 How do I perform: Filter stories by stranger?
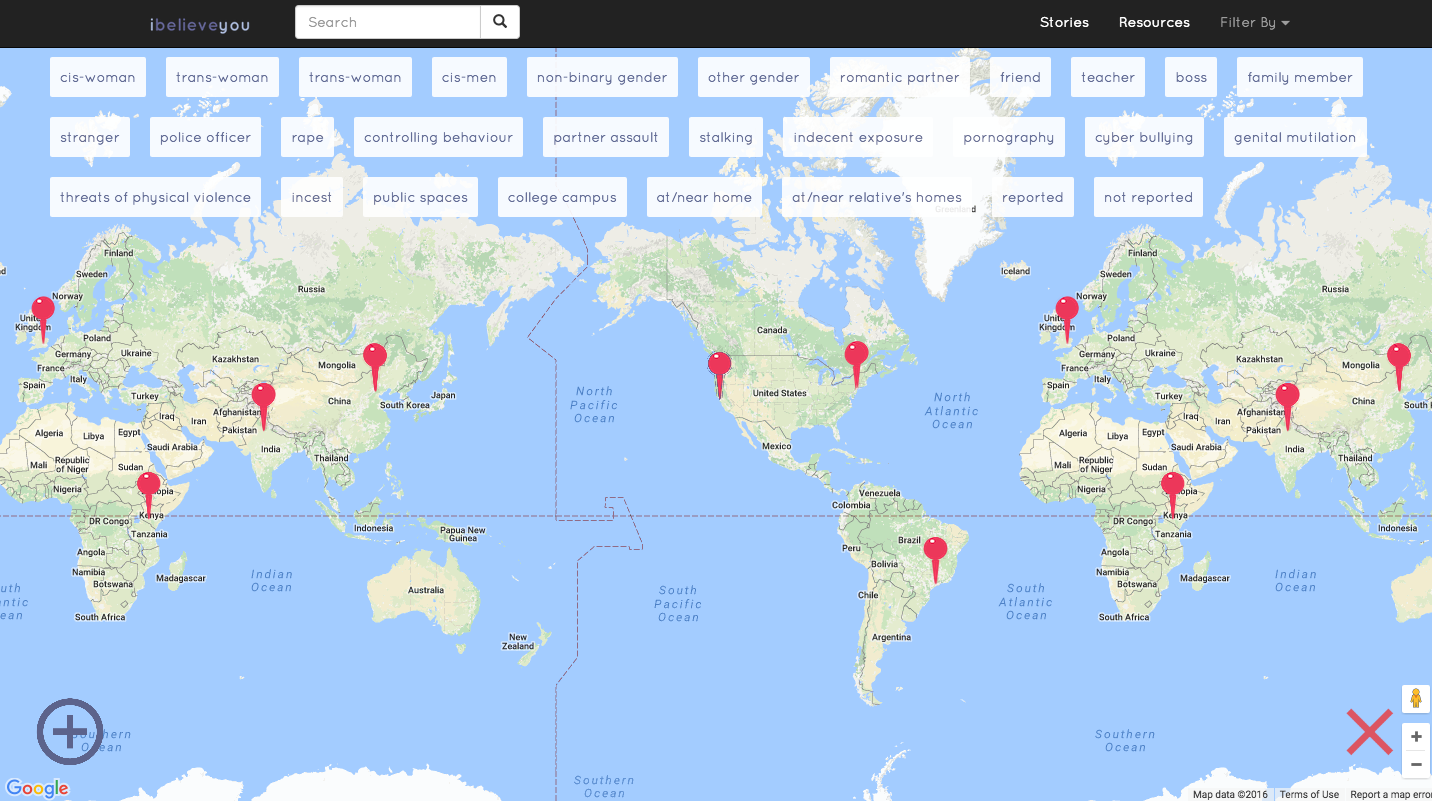click(x=90, y=137)
